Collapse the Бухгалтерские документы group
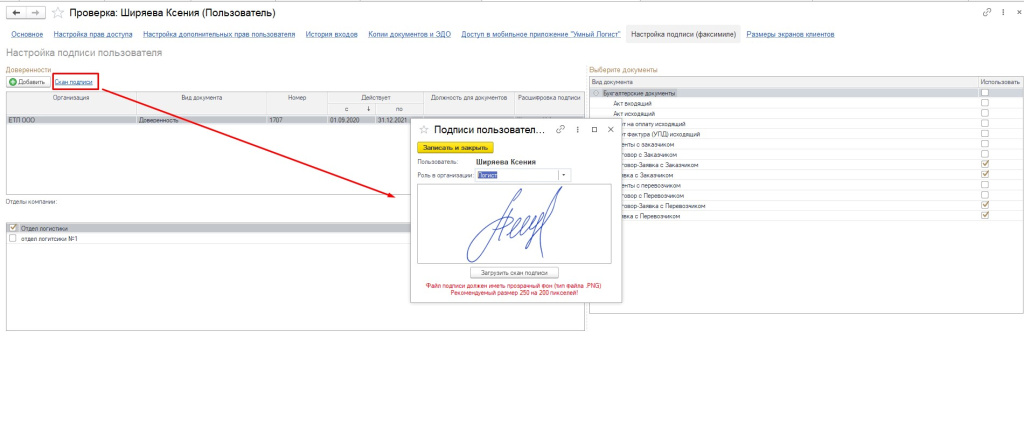This screenshot has width=1024, height=428. pos(596,93)
